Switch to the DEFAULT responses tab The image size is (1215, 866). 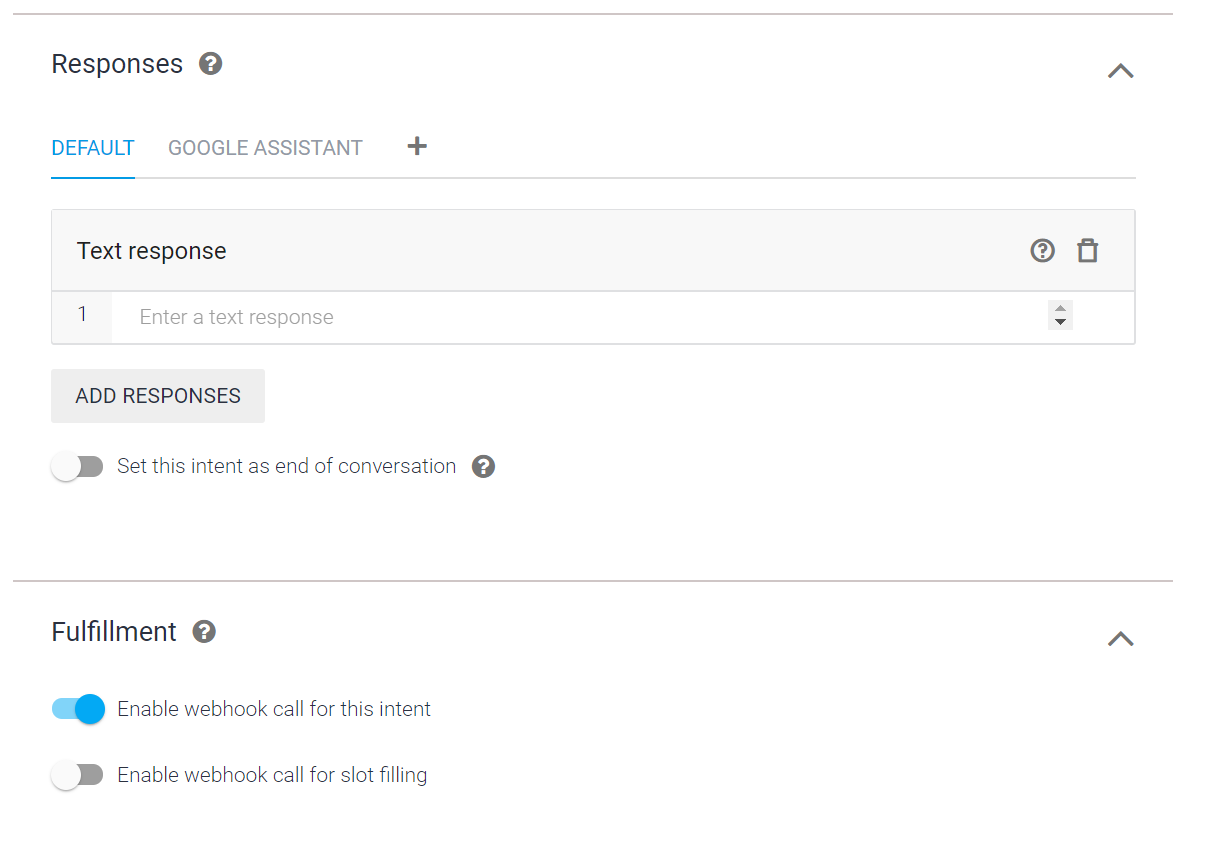[x=93, y=148]
